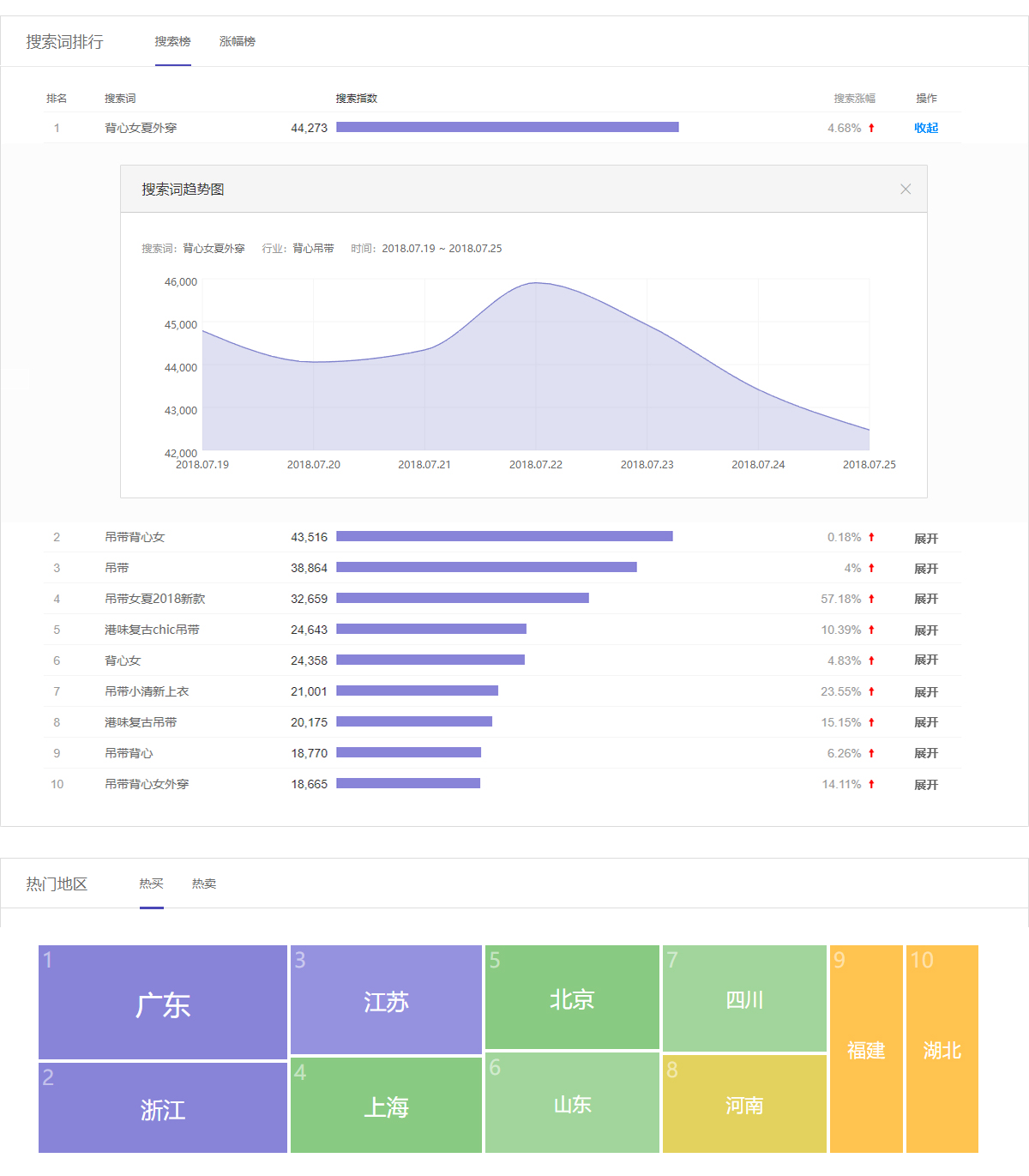This screenshot has height=1176, width=1029.
Task: Close the 搜索词趋势图 panel
Action: click(905, 190)
